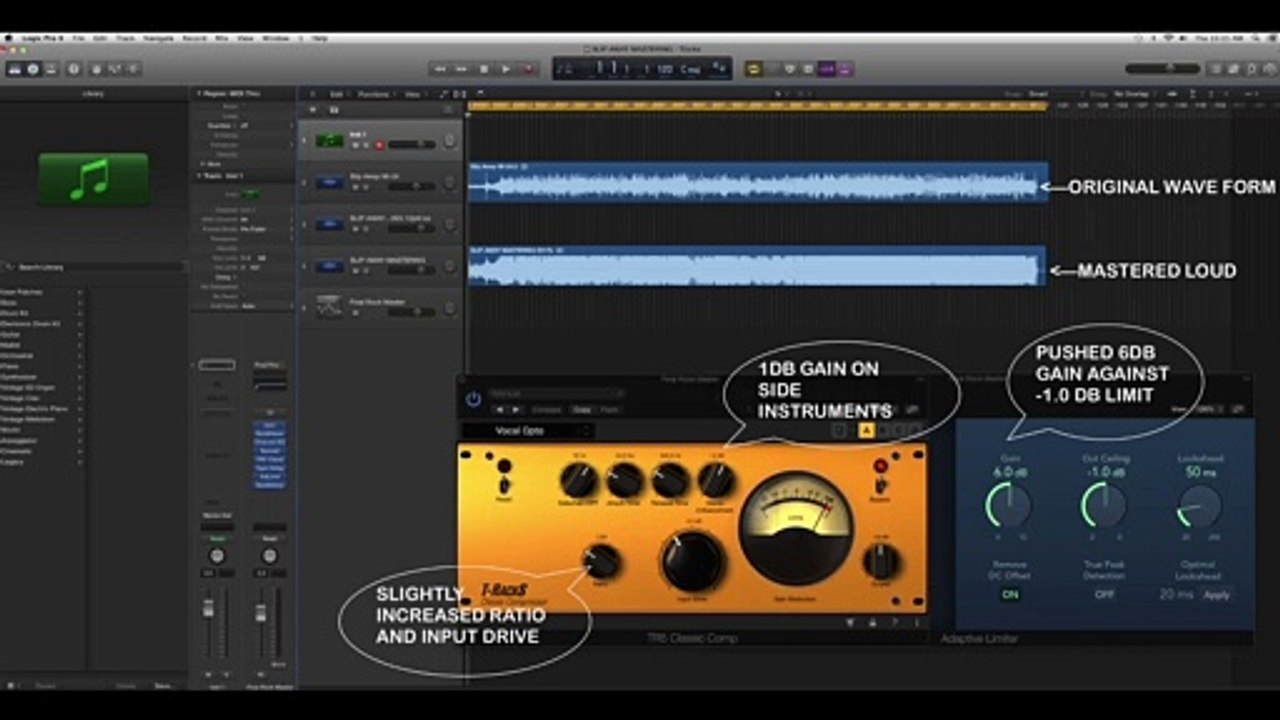1280x720 pixels.
Task: Click the red Record transport button
Action: coord(528,69)
